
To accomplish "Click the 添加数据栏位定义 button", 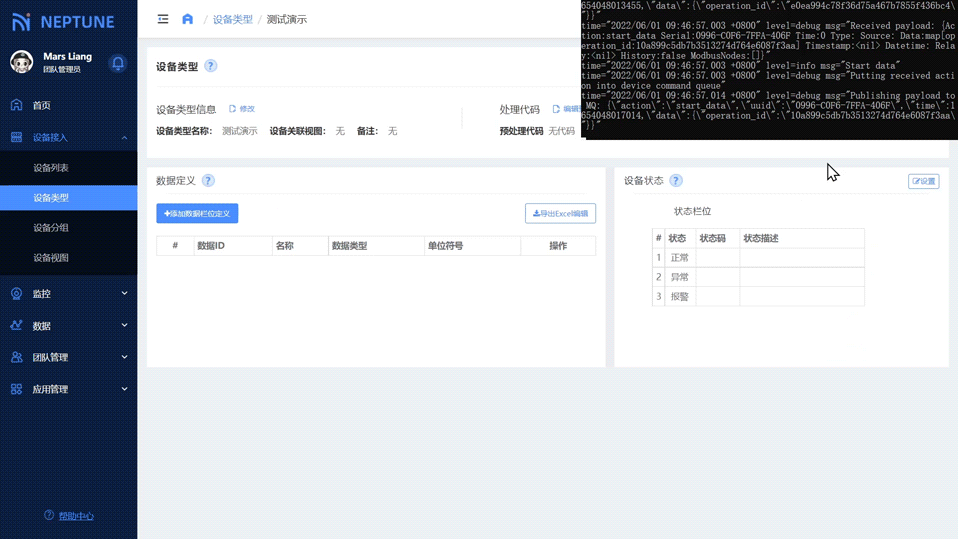I will point(197,213).
